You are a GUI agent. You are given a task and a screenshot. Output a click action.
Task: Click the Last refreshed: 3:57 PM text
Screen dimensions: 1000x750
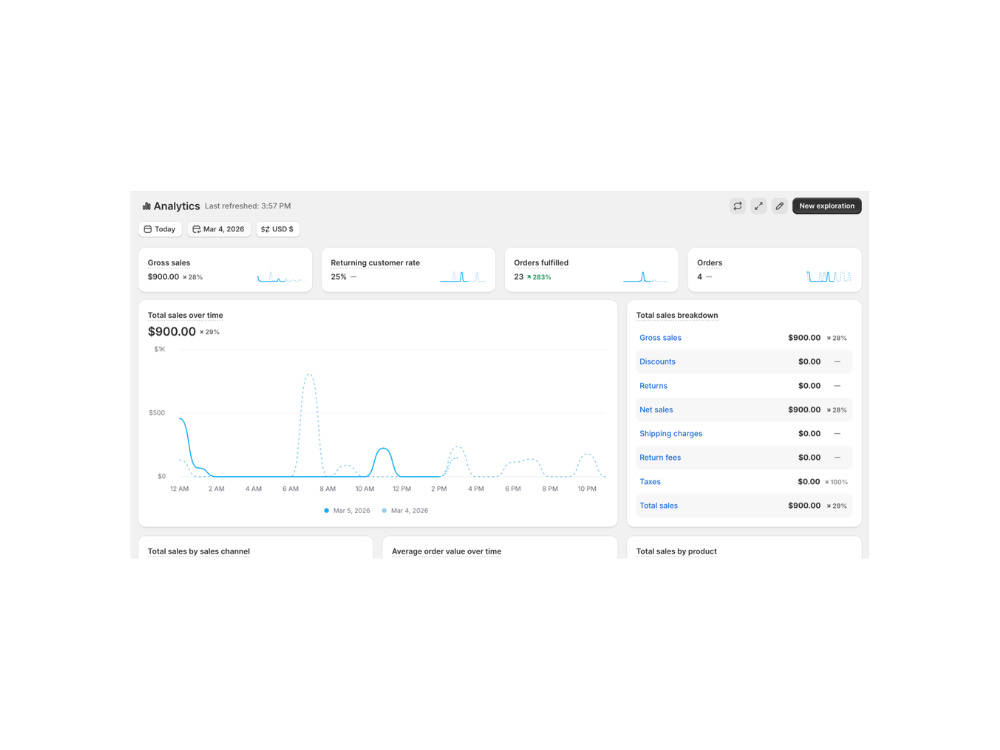coord(247,206)
